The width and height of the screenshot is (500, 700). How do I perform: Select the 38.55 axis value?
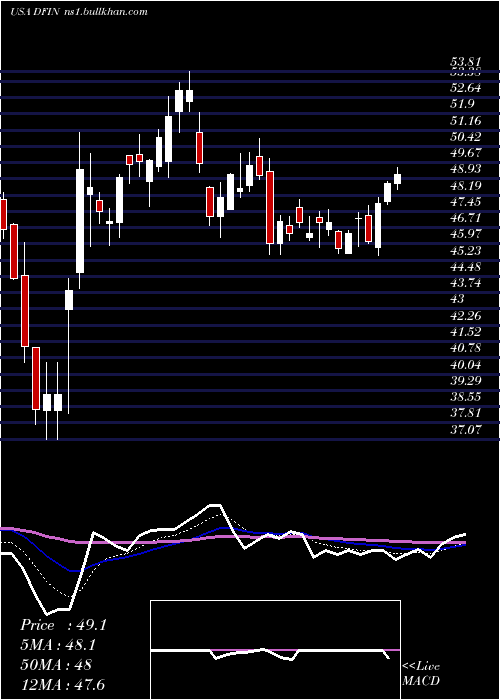tap(465, 397)
